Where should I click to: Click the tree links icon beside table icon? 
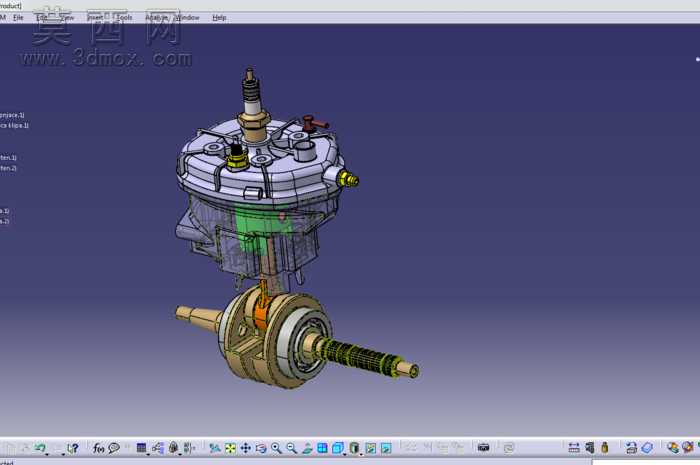(x=158, y=448)
